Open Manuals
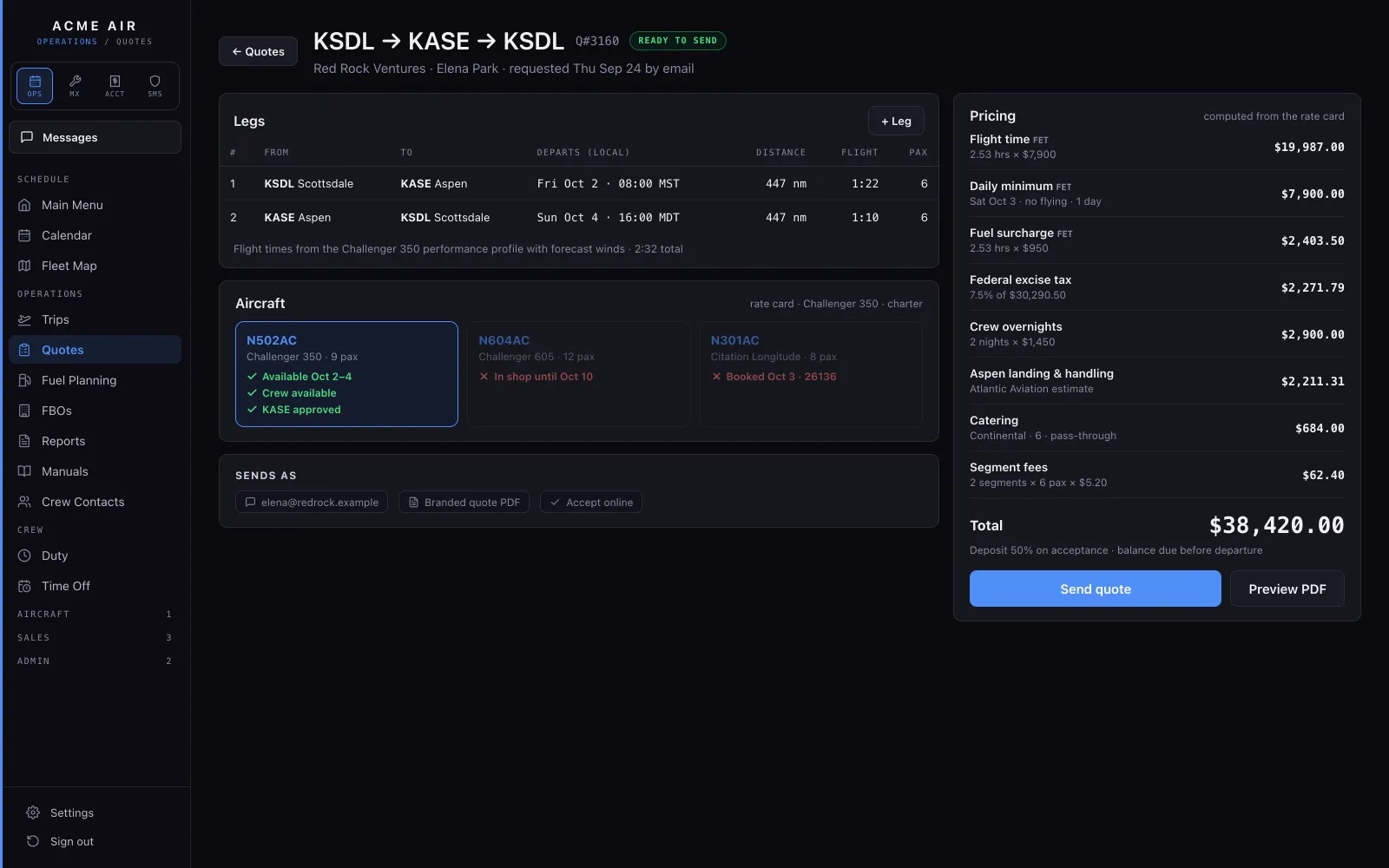This screenshot has height=868, width=1389. click(x=95, y=471)
